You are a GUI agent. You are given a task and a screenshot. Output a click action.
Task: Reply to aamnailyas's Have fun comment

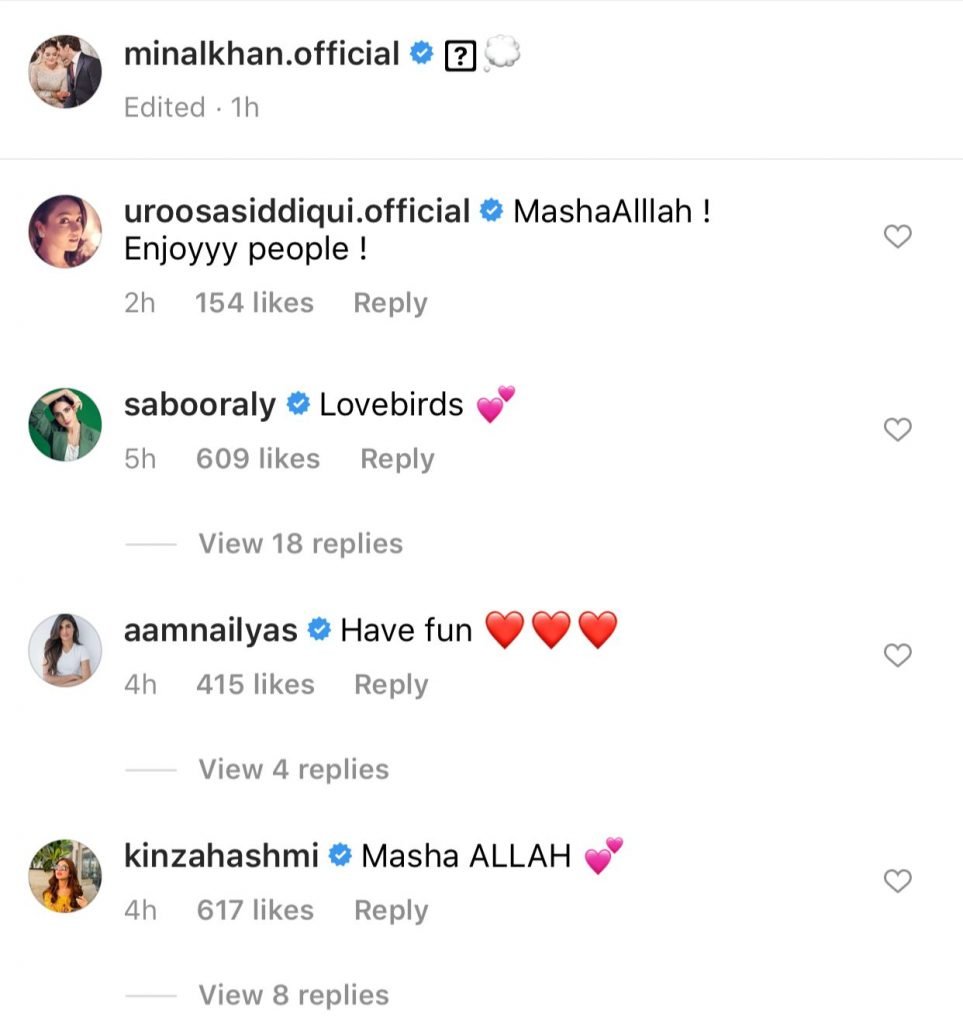[x=390, y=685]
